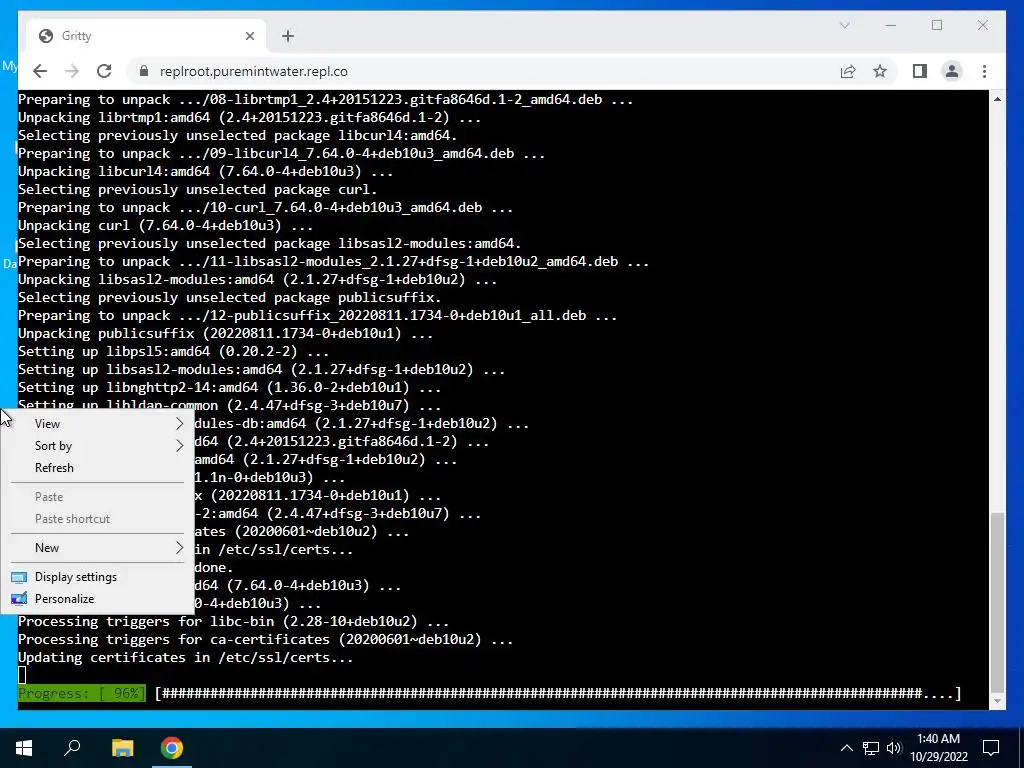Open the volume tray icon
The height and width of the screenshot is (768, 1024).
pos(894,748)
